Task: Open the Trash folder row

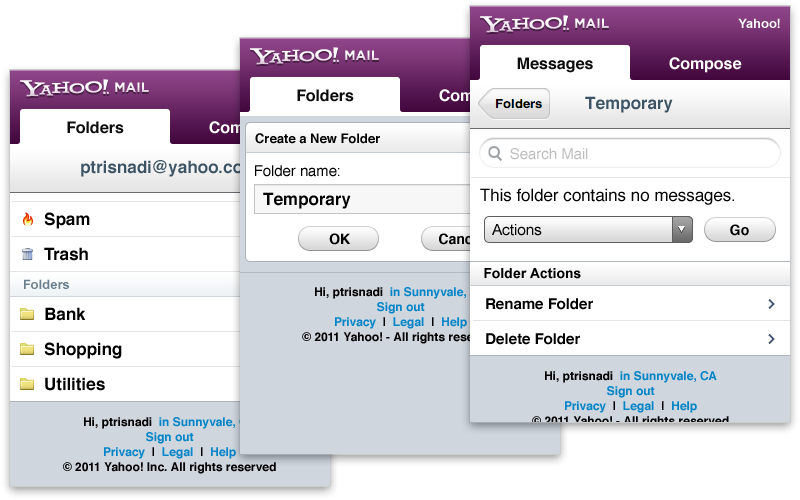Action: pos(125,254)
